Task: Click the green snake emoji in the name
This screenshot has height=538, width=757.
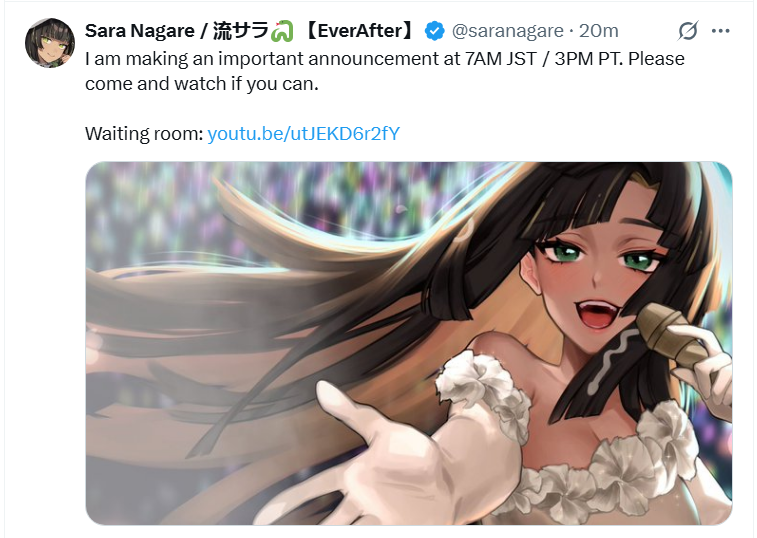Action: 282,31
